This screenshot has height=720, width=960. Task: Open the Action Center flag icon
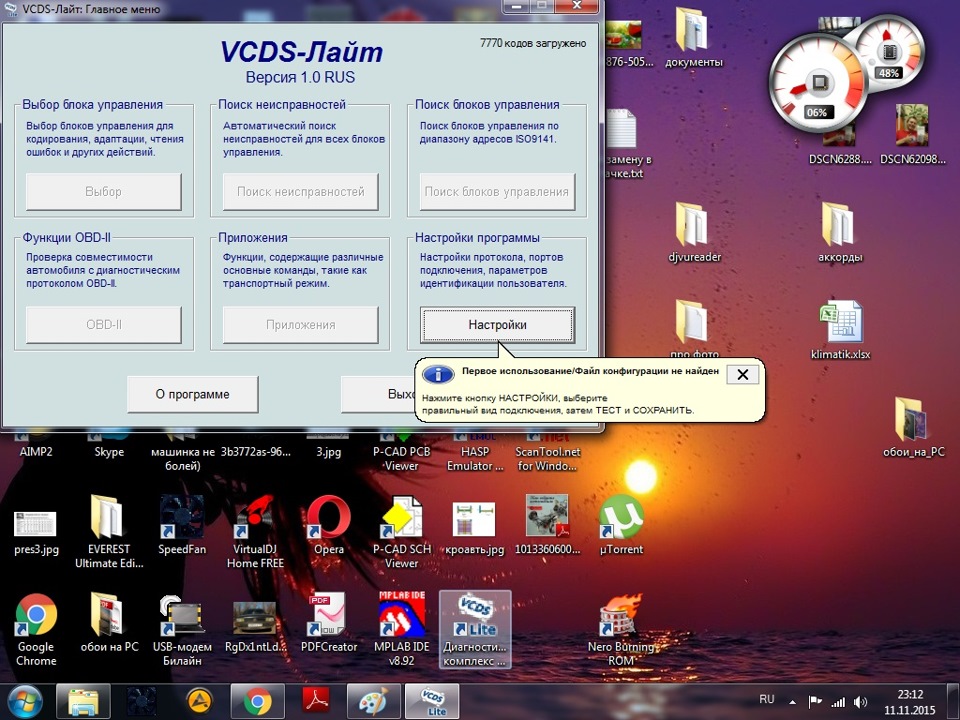[x=815, y=702]
